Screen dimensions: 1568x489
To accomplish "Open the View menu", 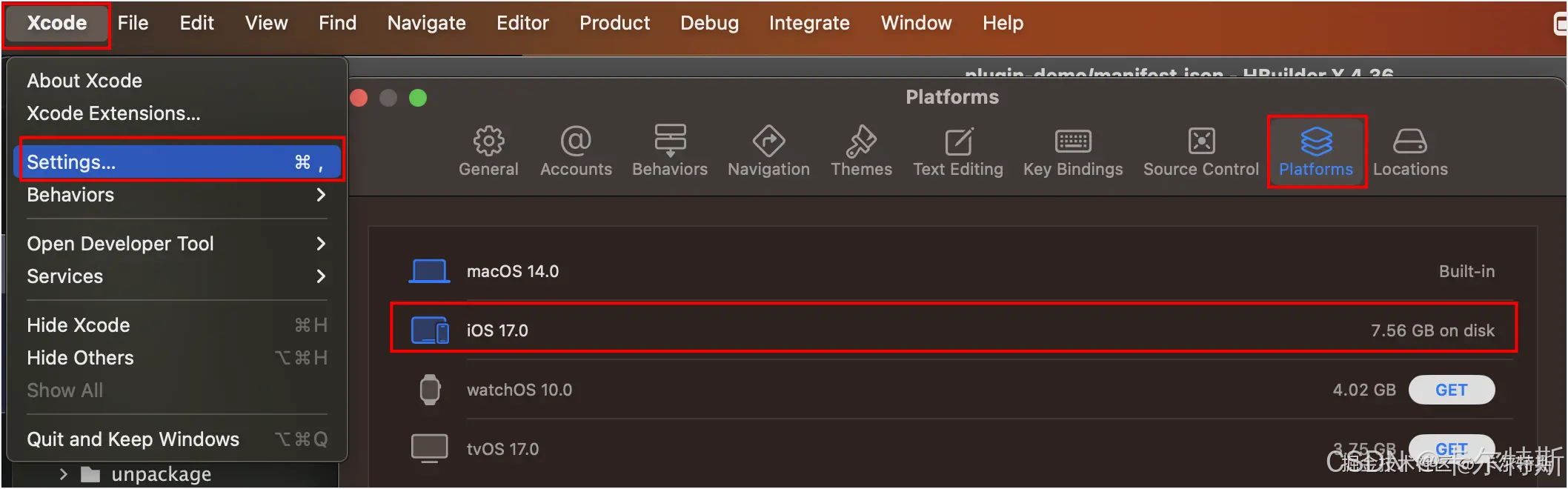I will 266,23.
